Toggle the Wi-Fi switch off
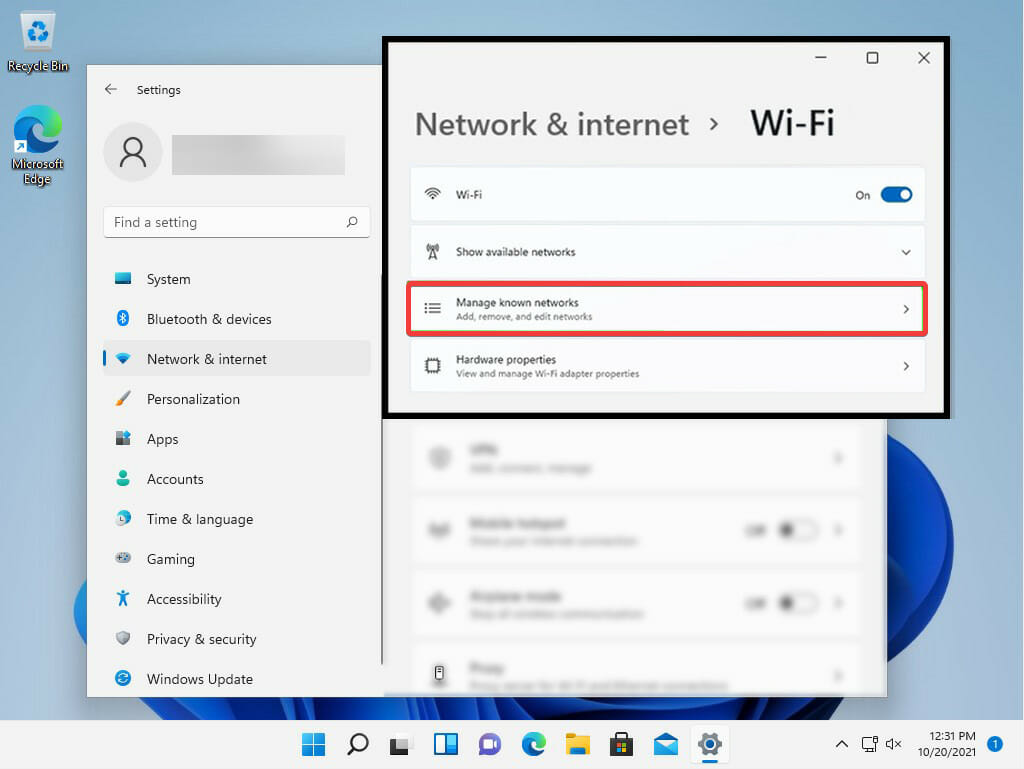The image size is (1024, 769). (x=896, y=195)
